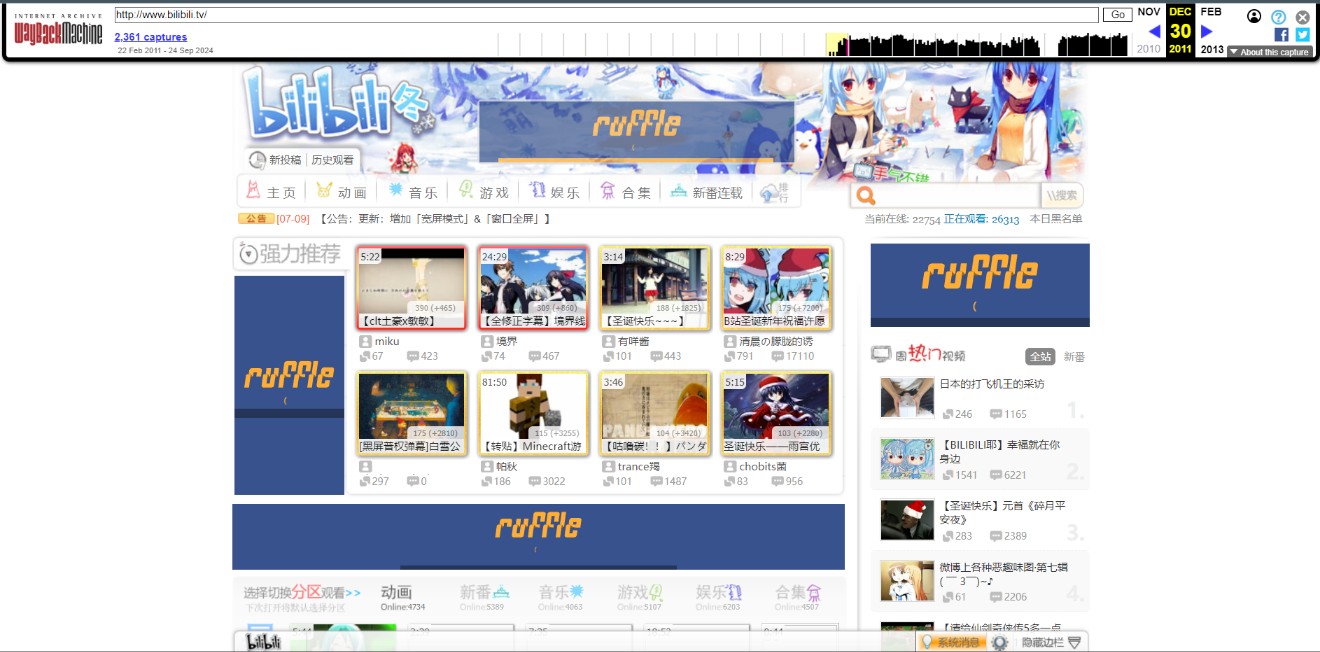Image resolution: width=1320 pixels, height=652 pixels.
Task: Open the 8:29 B站圣诞新年祝福 thumbnail
Action: click(777, 288)
